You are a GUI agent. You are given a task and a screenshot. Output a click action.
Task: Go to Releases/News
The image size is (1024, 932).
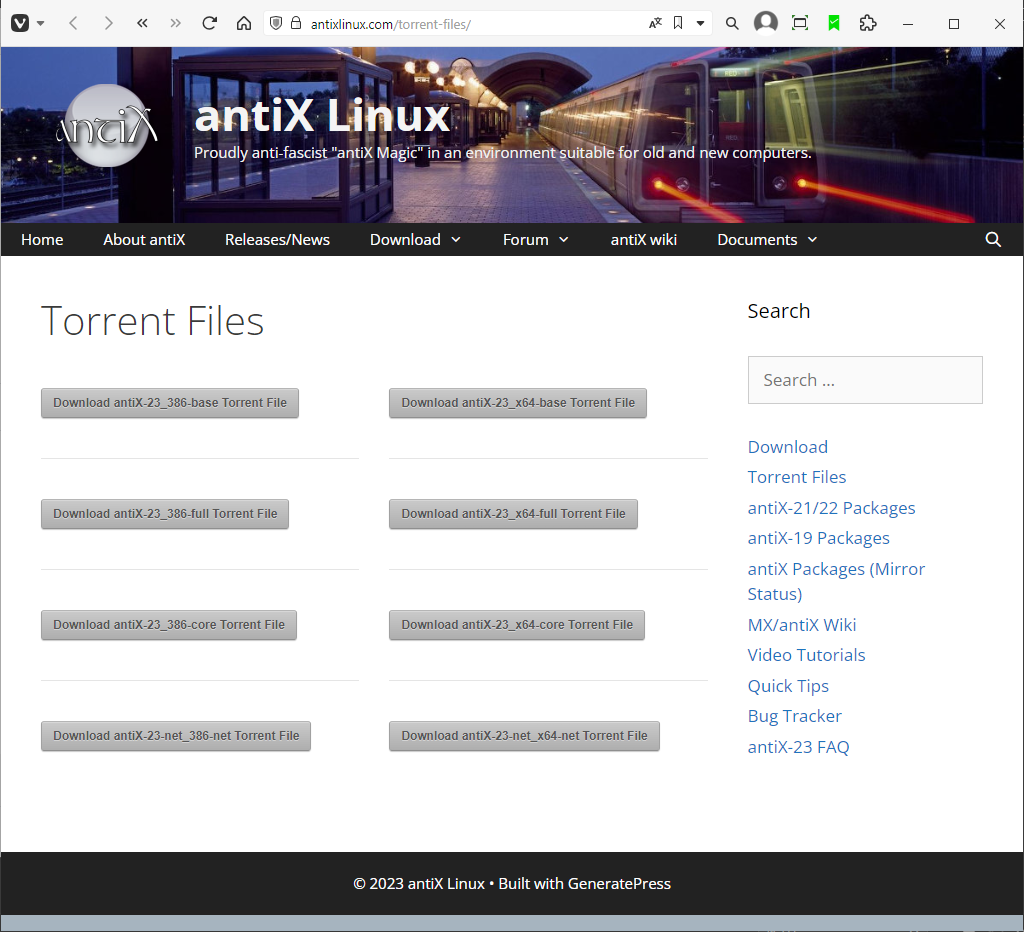click(277, 240)
